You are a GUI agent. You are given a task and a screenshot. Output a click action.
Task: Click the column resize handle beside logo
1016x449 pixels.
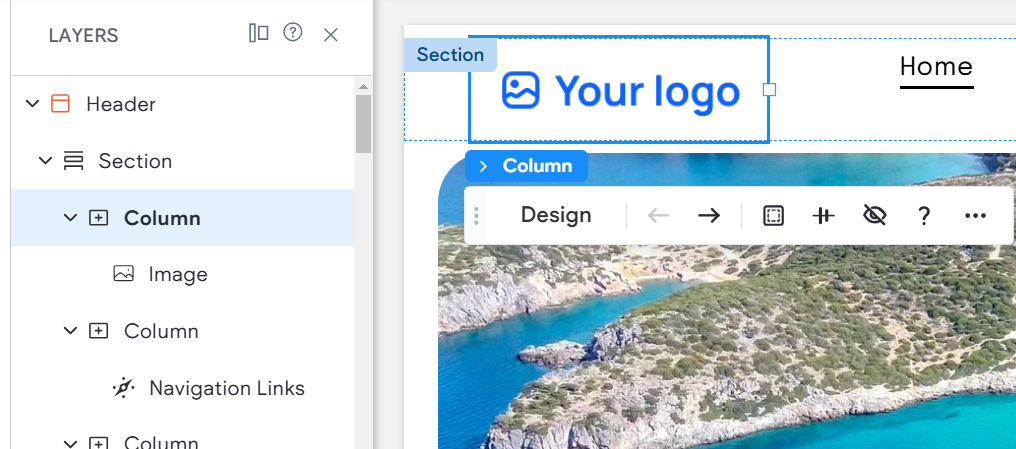[769, 89]
